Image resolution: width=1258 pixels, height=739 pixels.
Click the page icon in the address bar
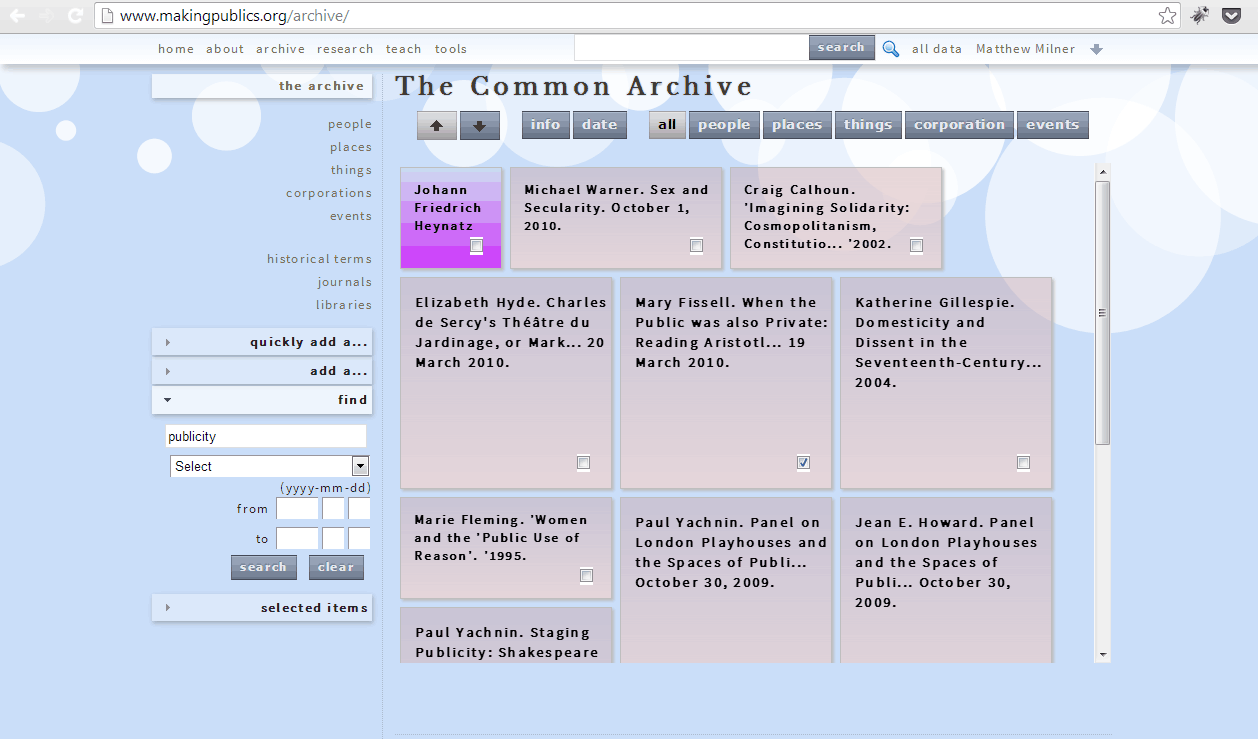(106, 16)
